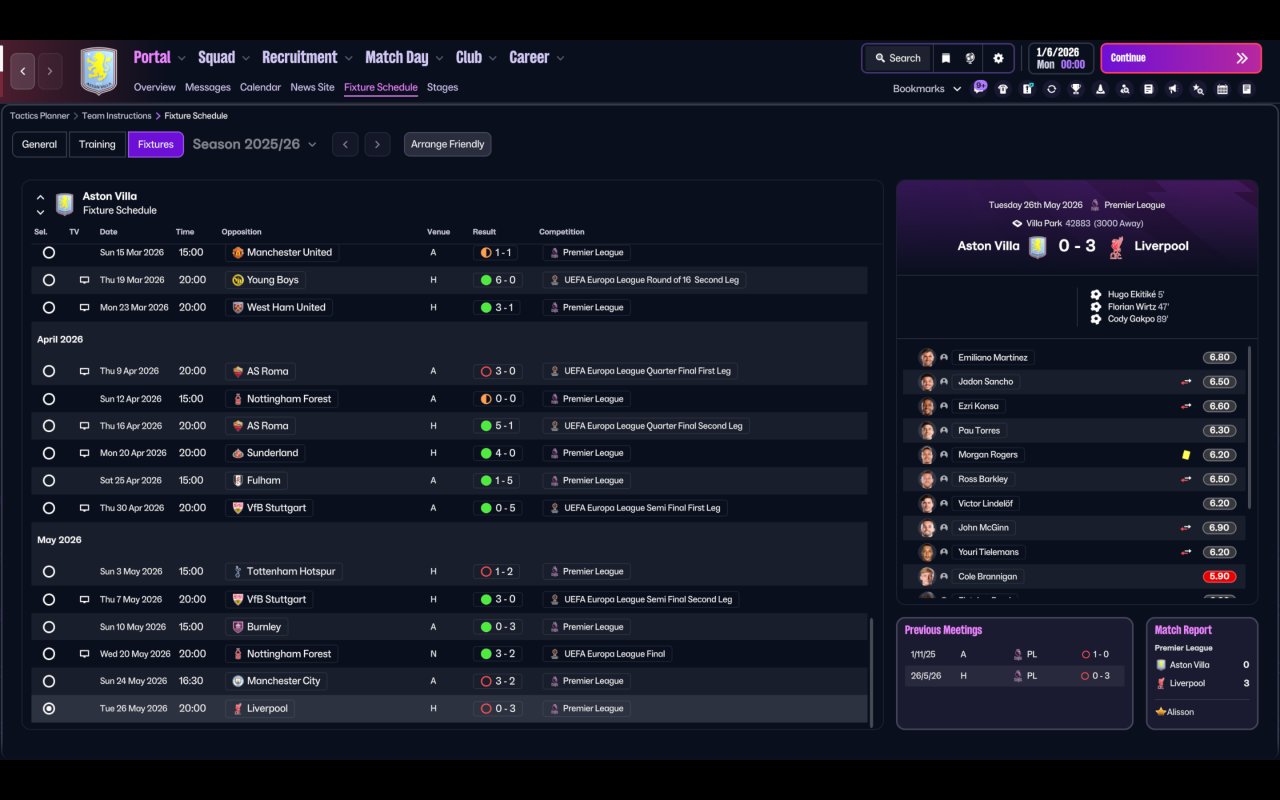Select the Manchester City fixture radio button
Image resolution: width=1280 pixels, height=800 pixels.
coord(48,681)
